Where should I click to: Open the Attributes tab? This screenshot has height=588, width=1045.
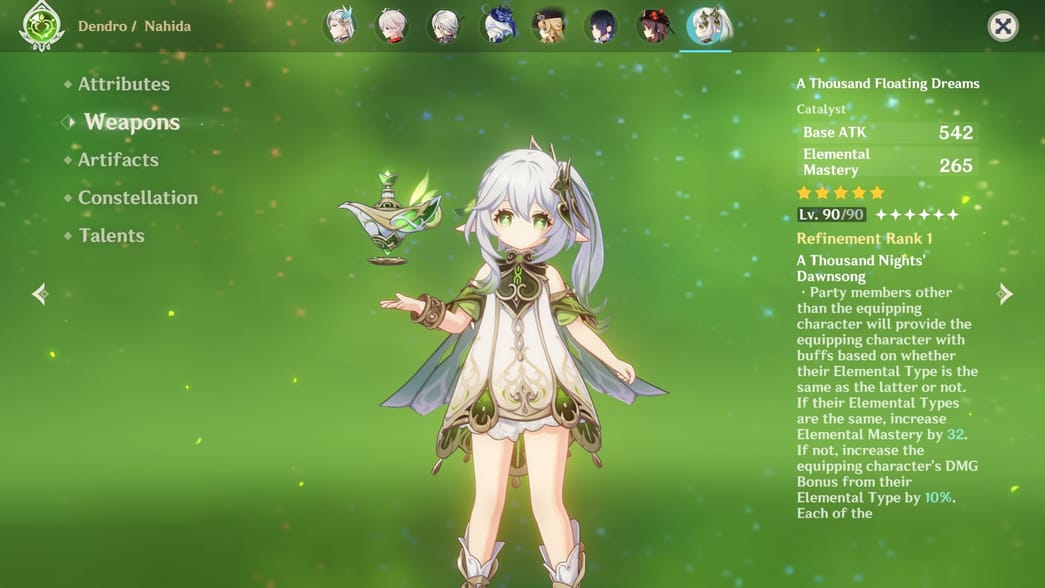click(123, 84)
